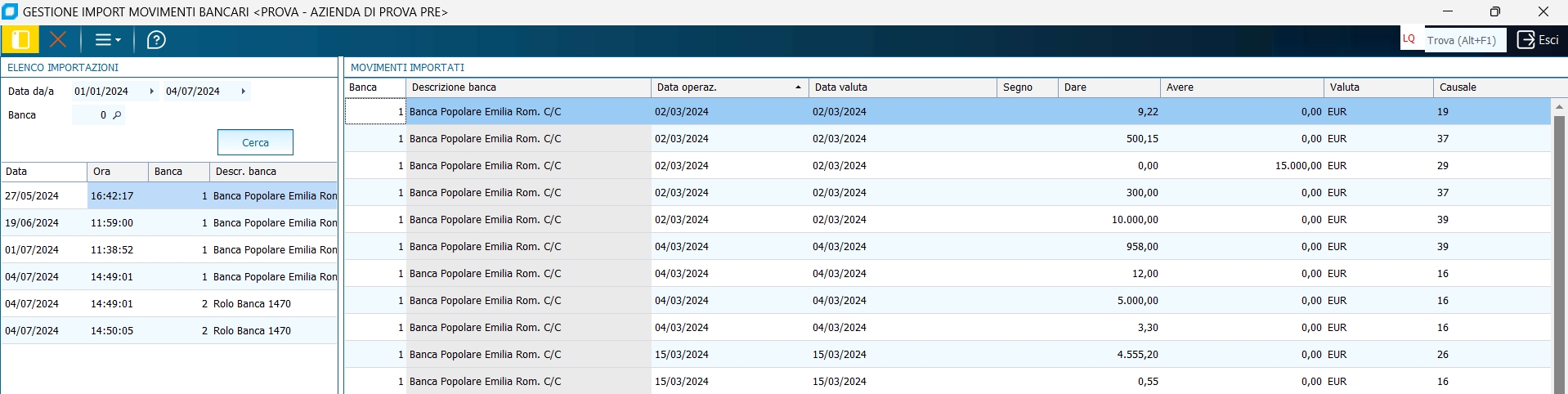This screenshot has width=1568, height=394.
Task: Toggle the yellow side panel icon
Action: (x=20, y=39)
